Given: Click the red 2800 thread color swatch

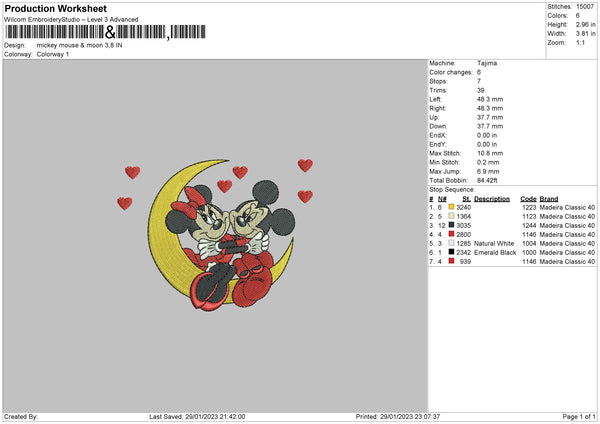Looking at the screenshot, I should 451,234.
